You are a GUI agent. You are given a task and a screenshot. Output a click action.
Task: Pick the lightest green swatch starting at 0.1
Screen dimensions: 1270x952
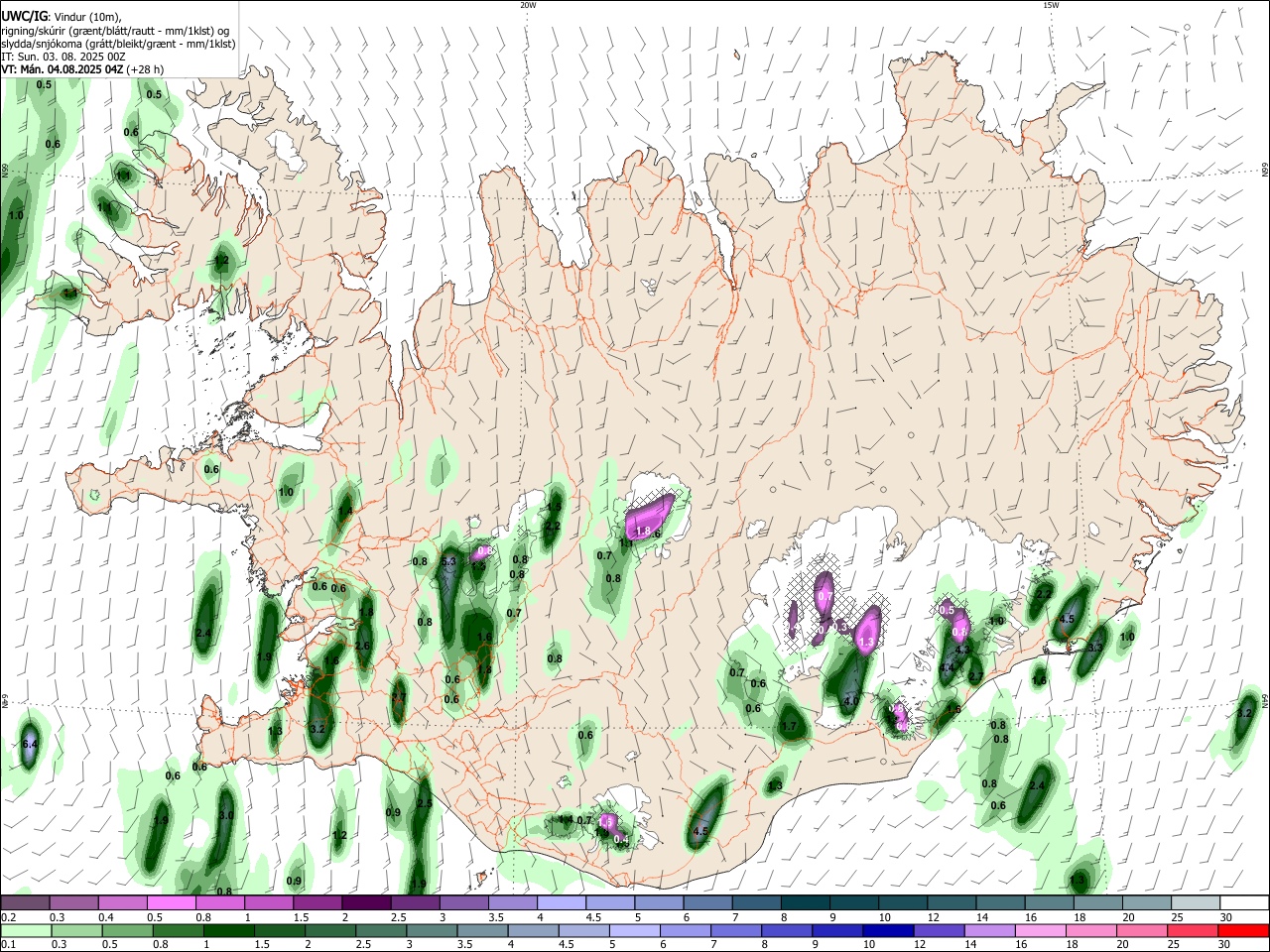click(25, 931)
